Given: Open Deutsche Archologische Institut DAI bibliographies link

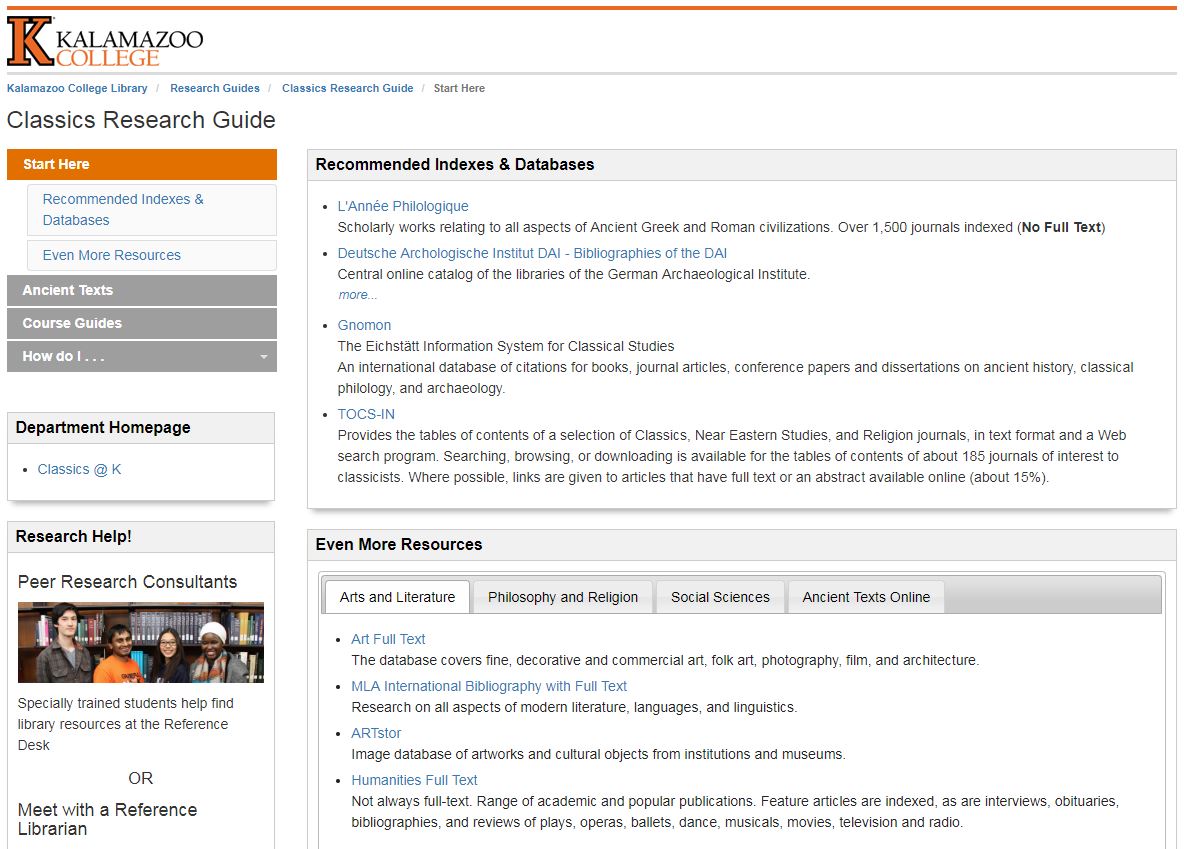Looking at the screenshot, I should pos(532,253).
